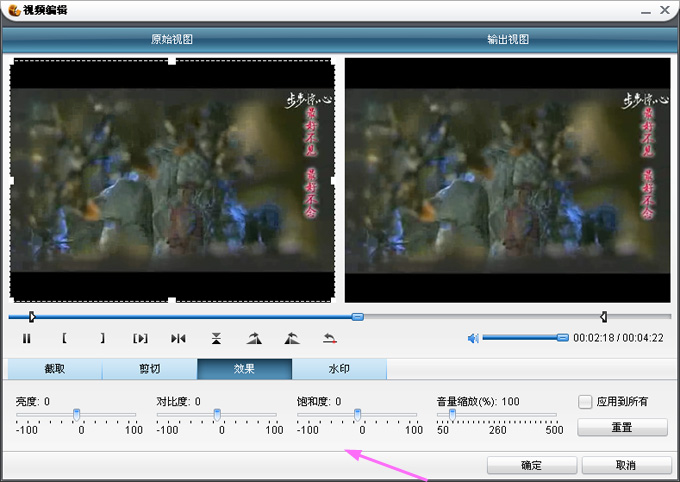680x482 pixels.
Task: Set clip start with left bracket icon
Action: click(x=64, y=338)
